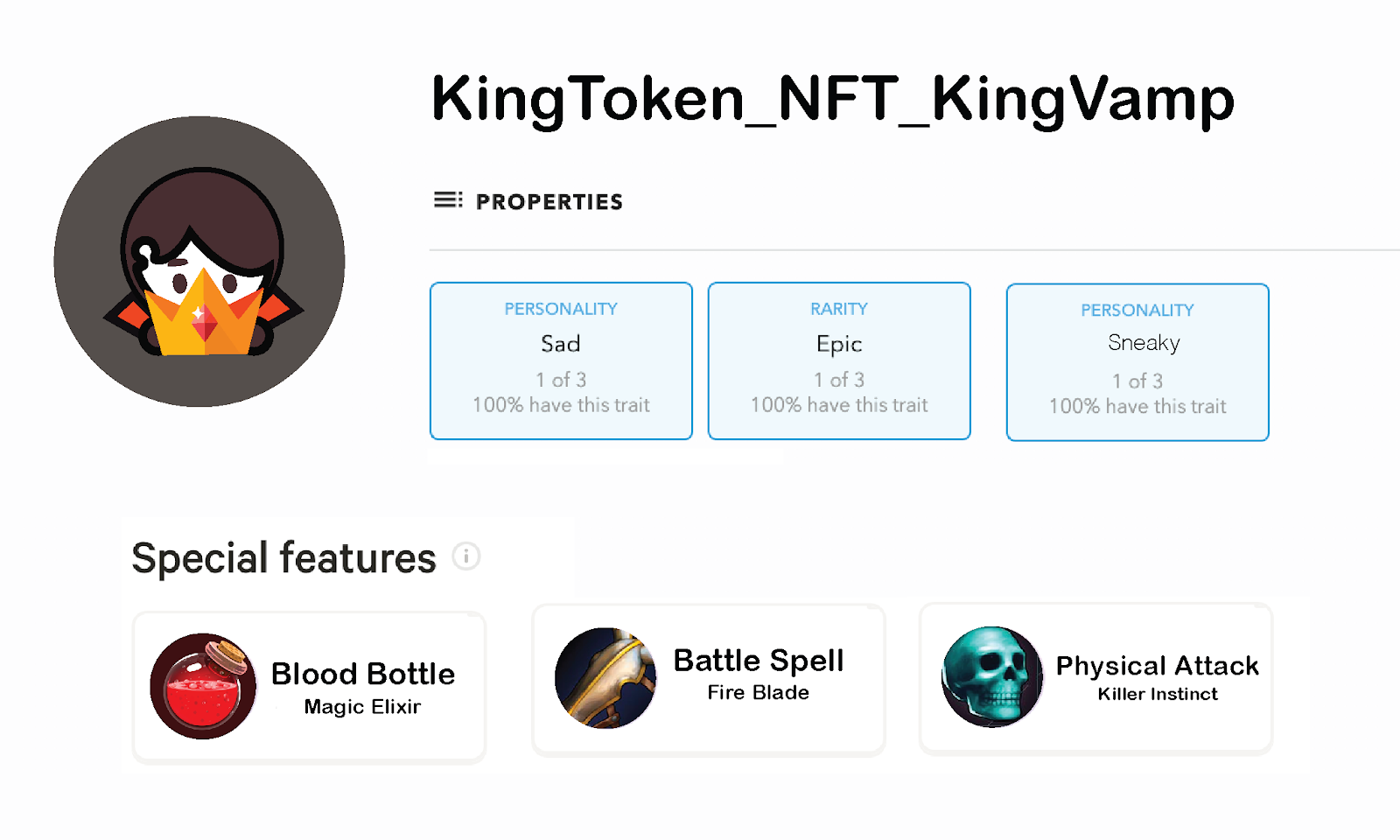Click the Magic Elixir subtitle
The height and width of the screenshot is (840, 1400).
coord(362,707)
